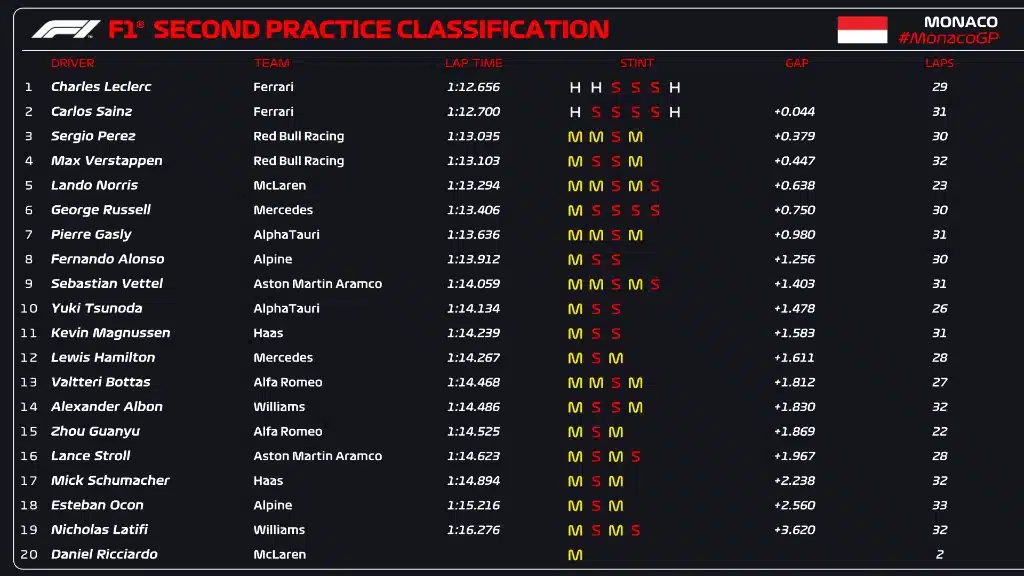Select Max Verstappen's name in the list

(x=106, y=161)
